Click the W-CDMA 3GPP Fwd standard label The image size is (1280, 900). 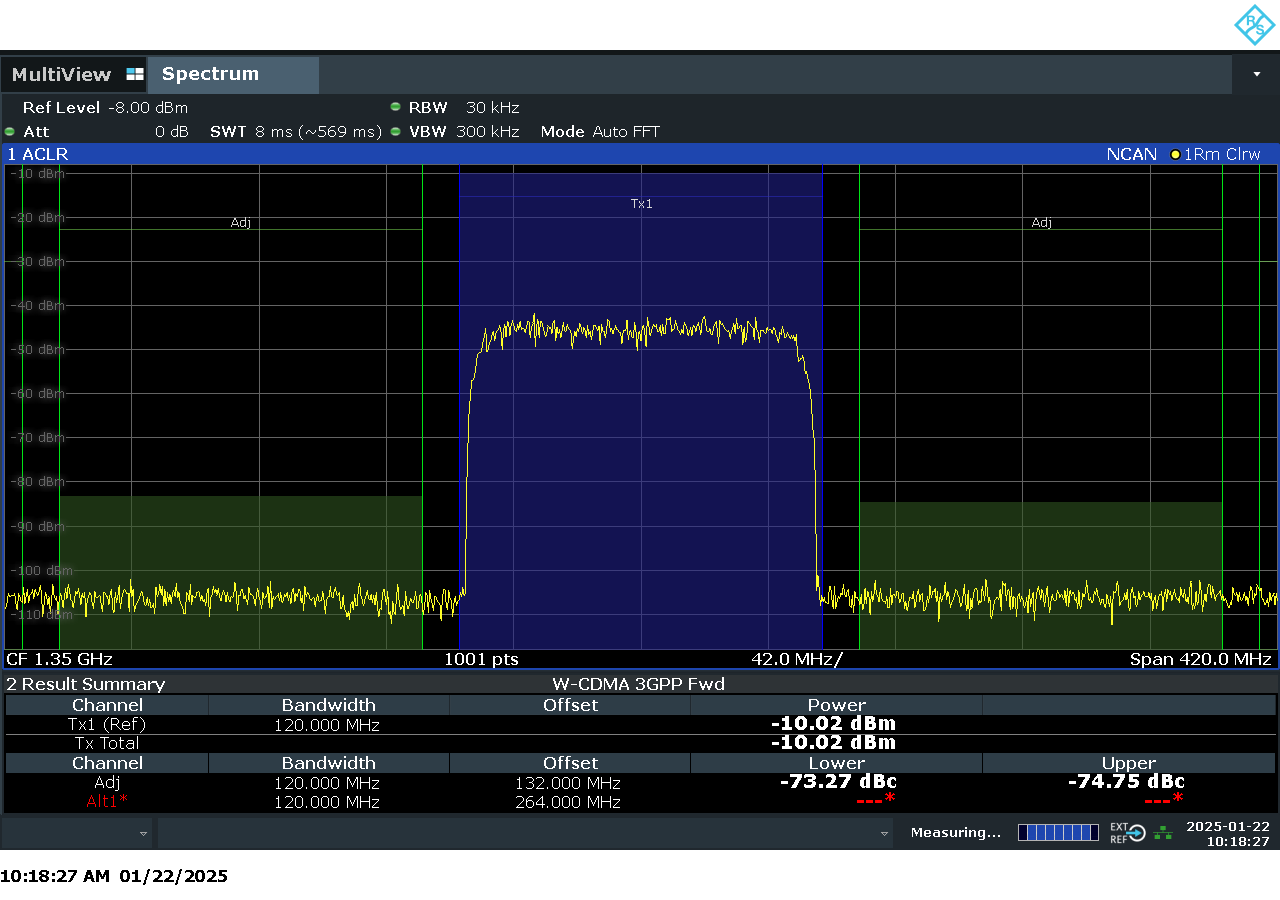[638, 684]
